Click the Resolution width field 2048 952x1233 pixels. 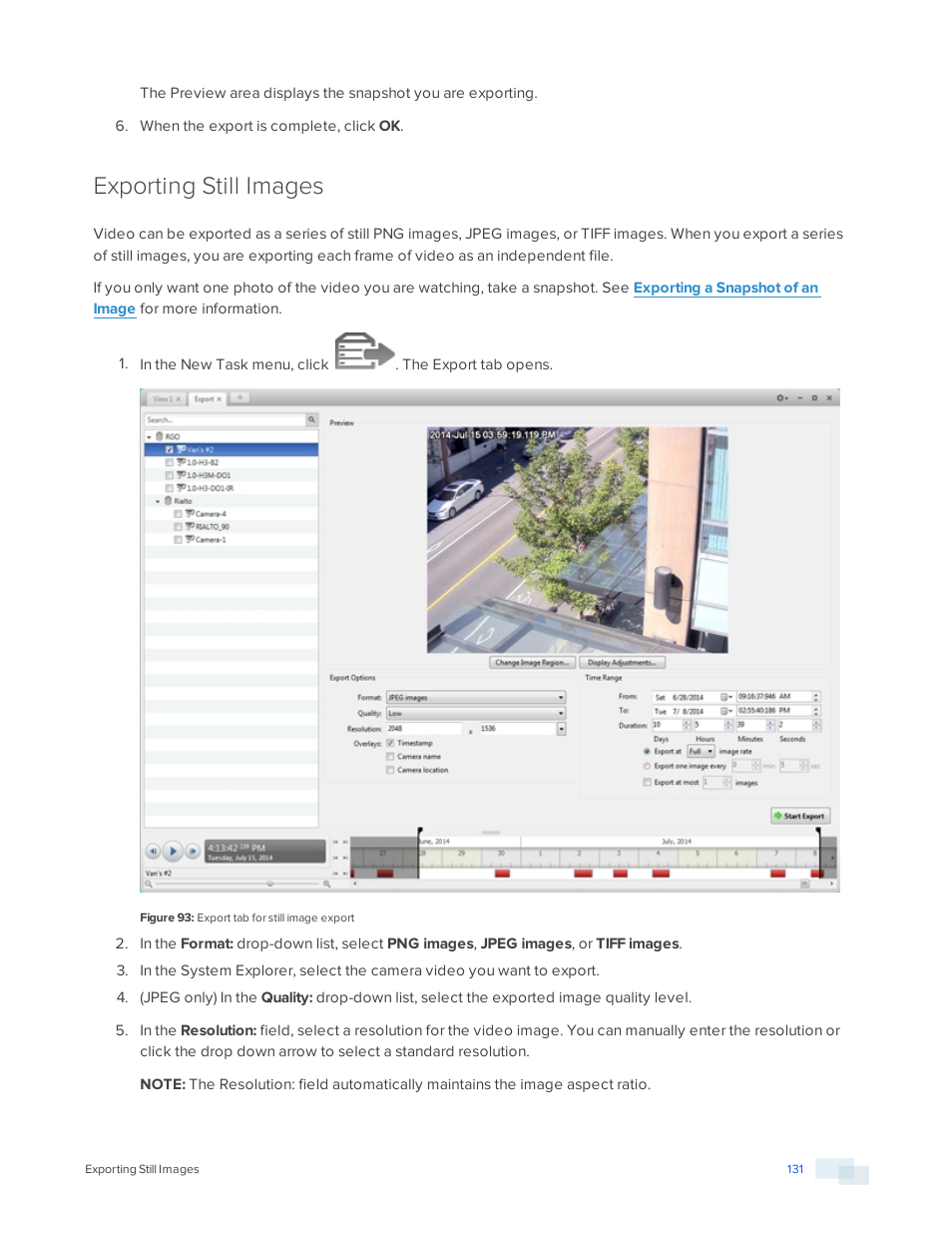pyautogui.click(x=424, y=729)
